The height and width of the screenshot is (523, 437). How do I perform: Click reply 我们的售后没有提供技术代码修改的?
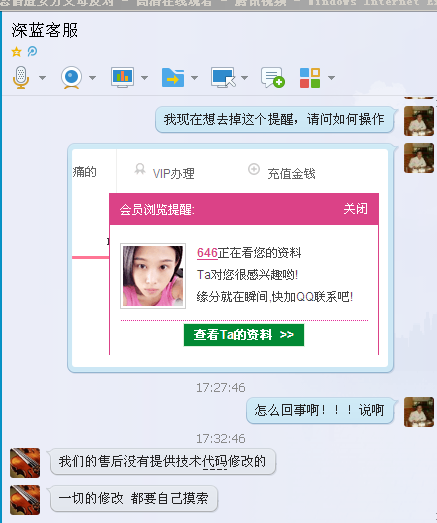pos(162,462)
